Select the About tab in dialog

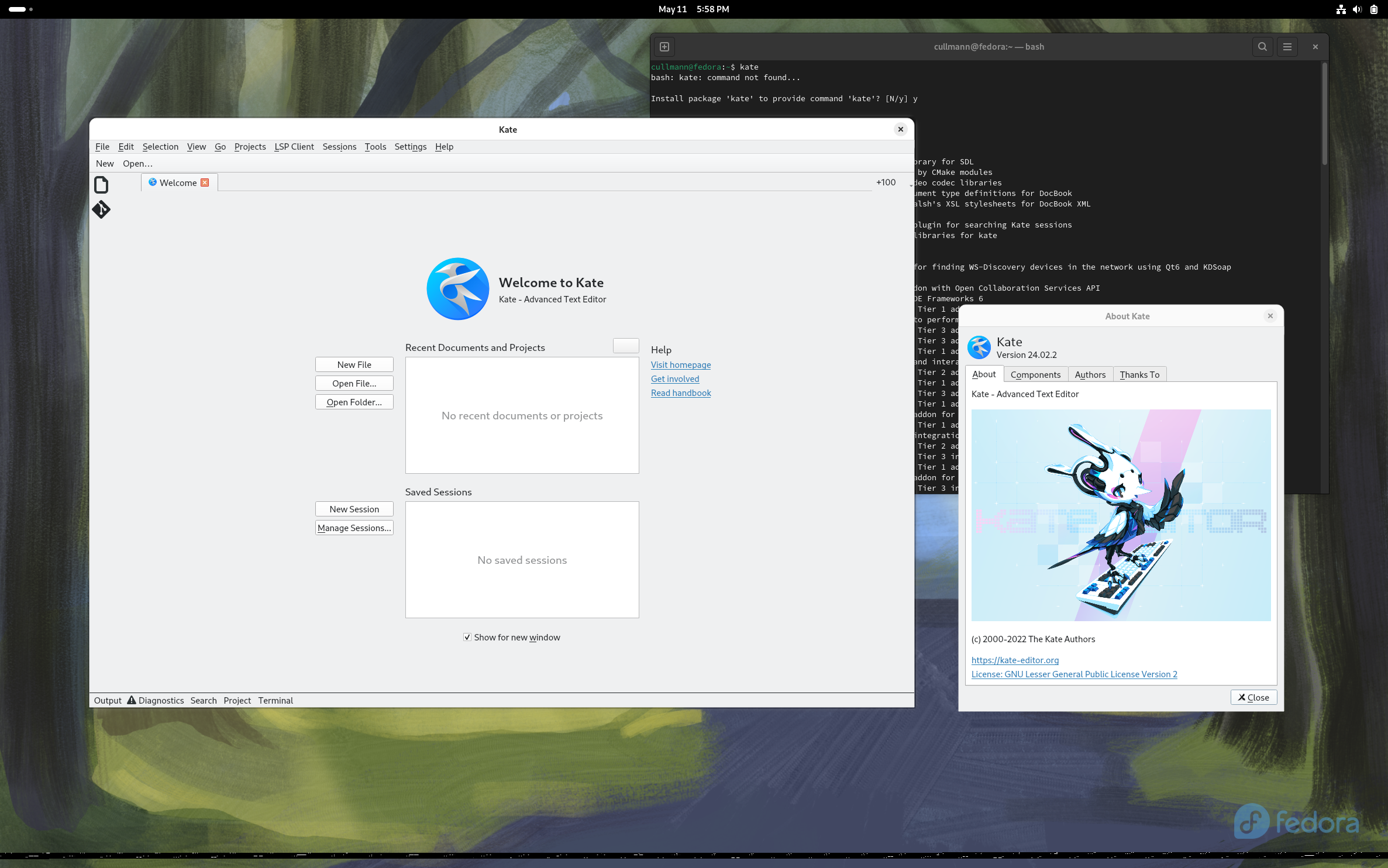pyautogui.click(x=984, y=374)
